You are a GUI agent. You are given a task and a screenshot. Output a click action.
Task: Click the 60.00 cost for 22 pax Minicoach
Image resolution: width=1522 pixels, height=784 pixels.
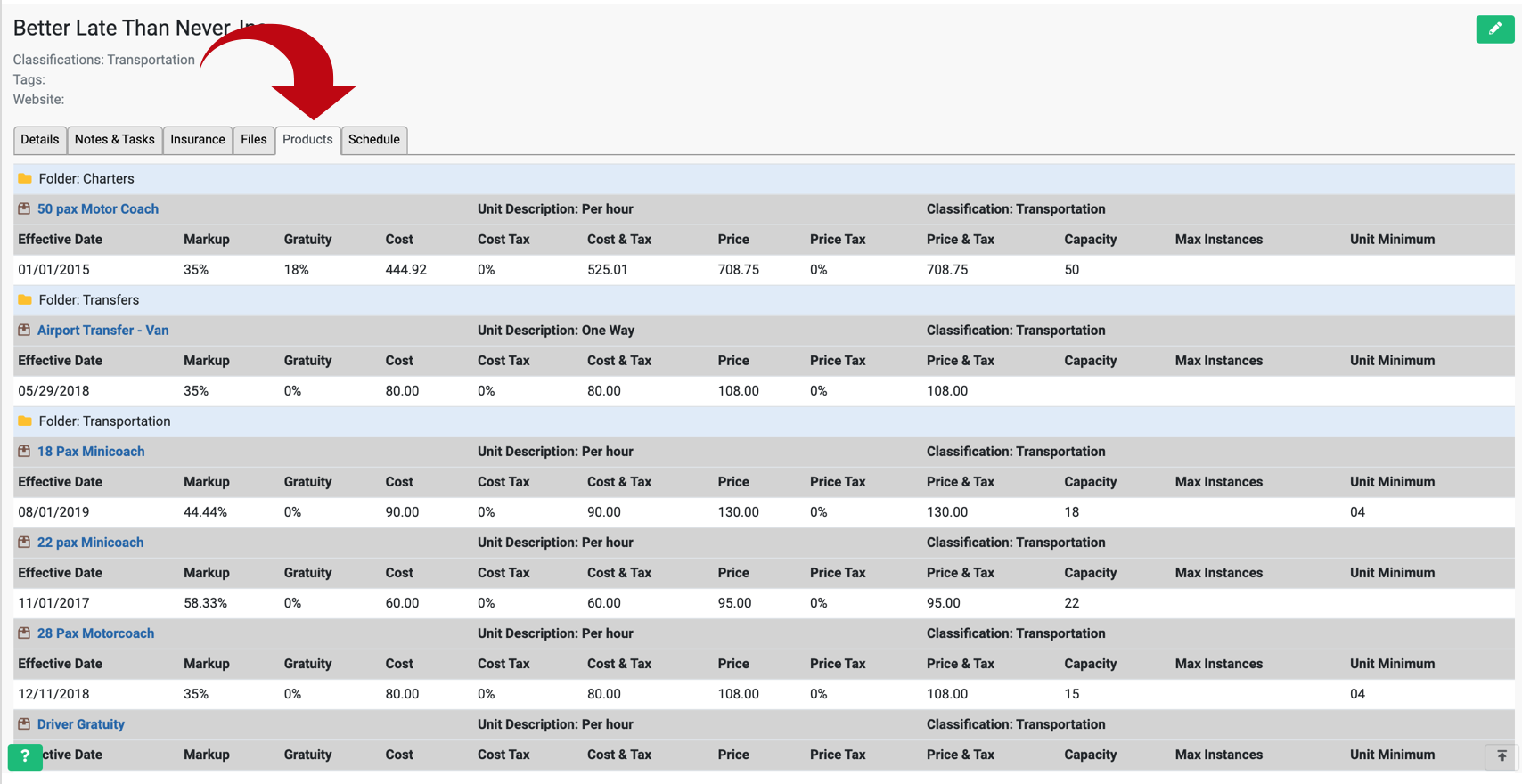tap(402, 602)
